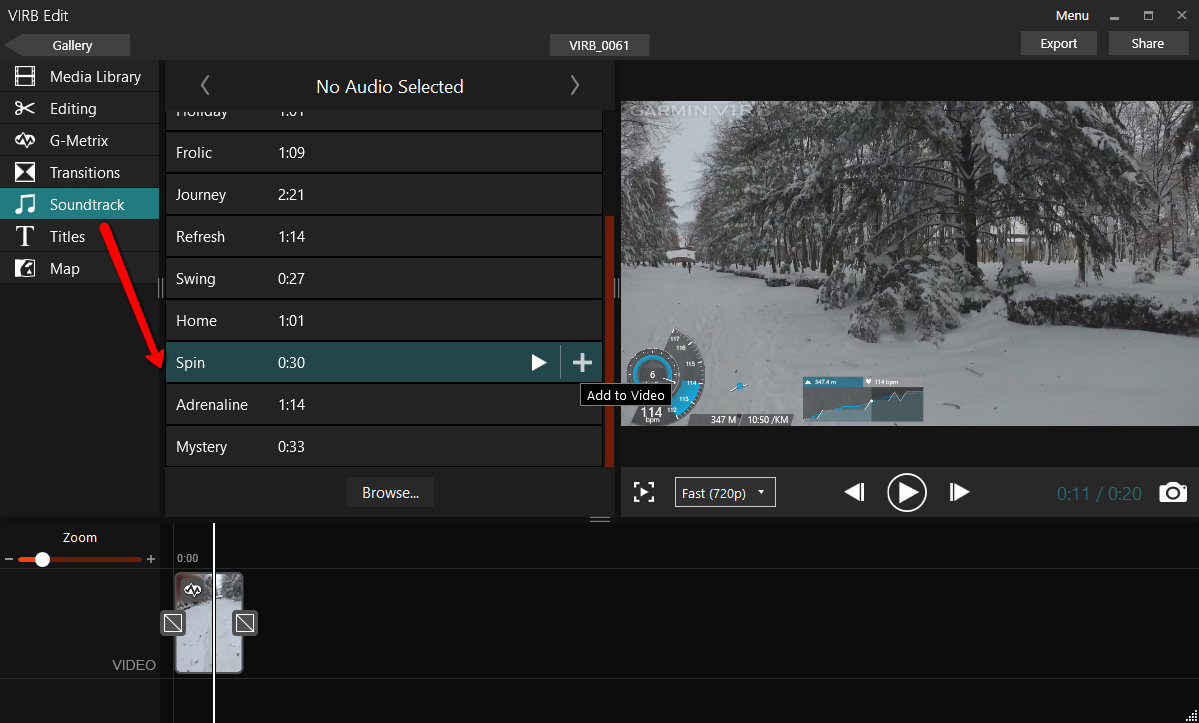This screenshot has height=723, width=1199.
Task: Step forward one frame in the preview
Action: pos(959,492)
